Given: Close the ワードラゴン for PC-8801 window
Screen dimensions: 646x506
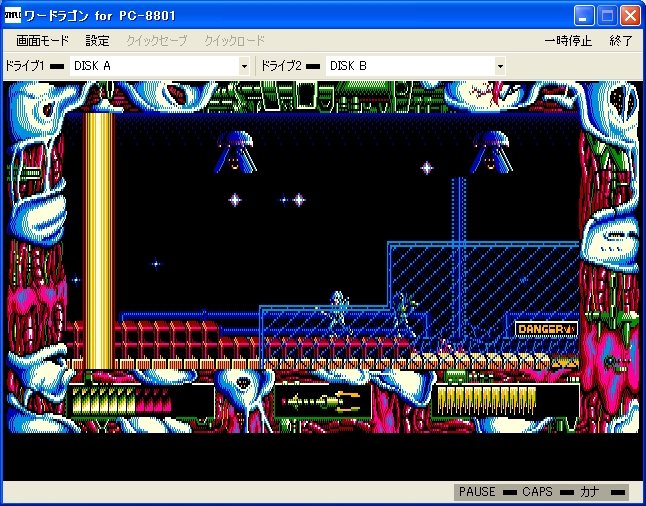Looking at the screenshot, I should pos(631,16).
